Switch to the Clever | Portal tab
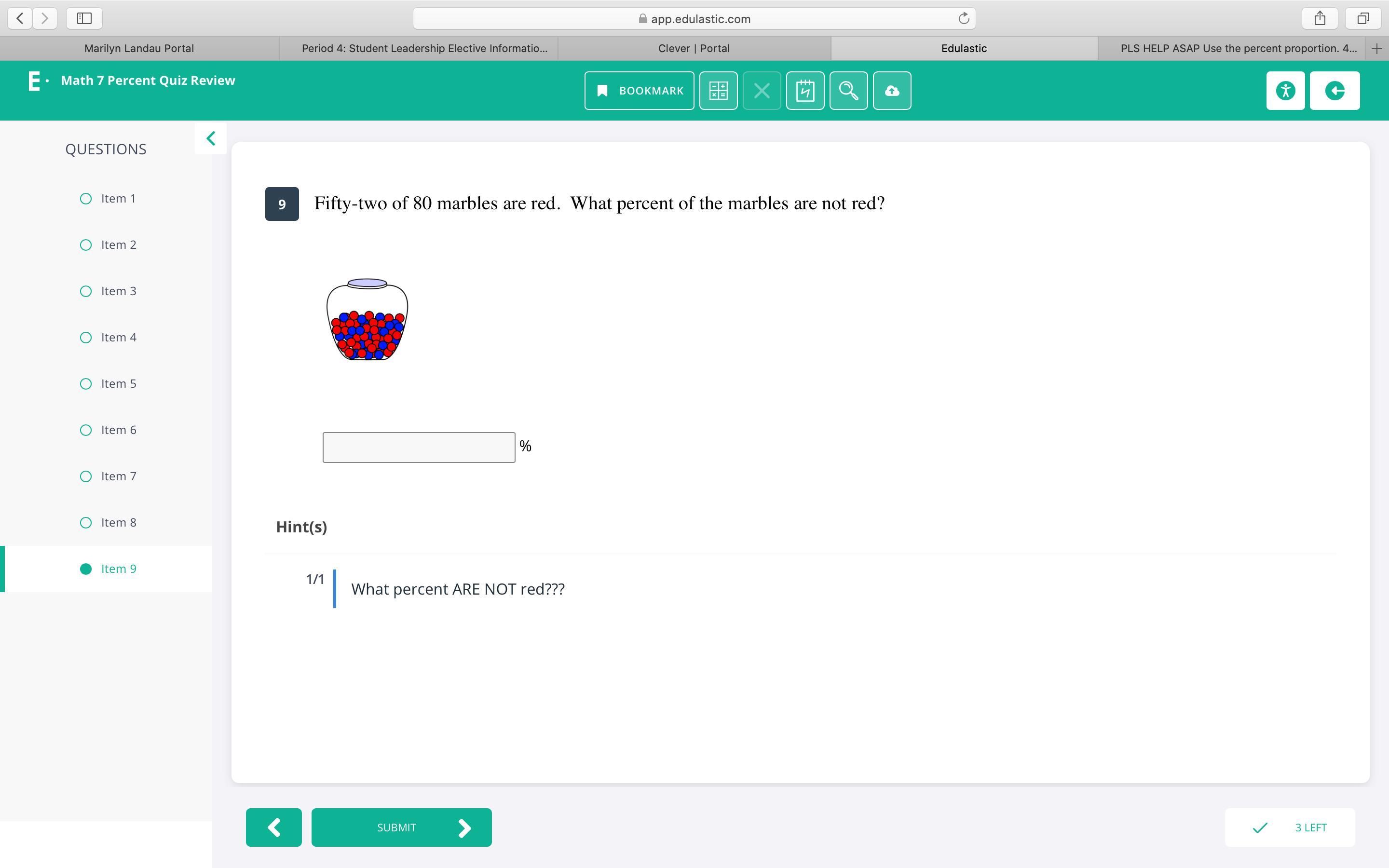 click(694, 48)
